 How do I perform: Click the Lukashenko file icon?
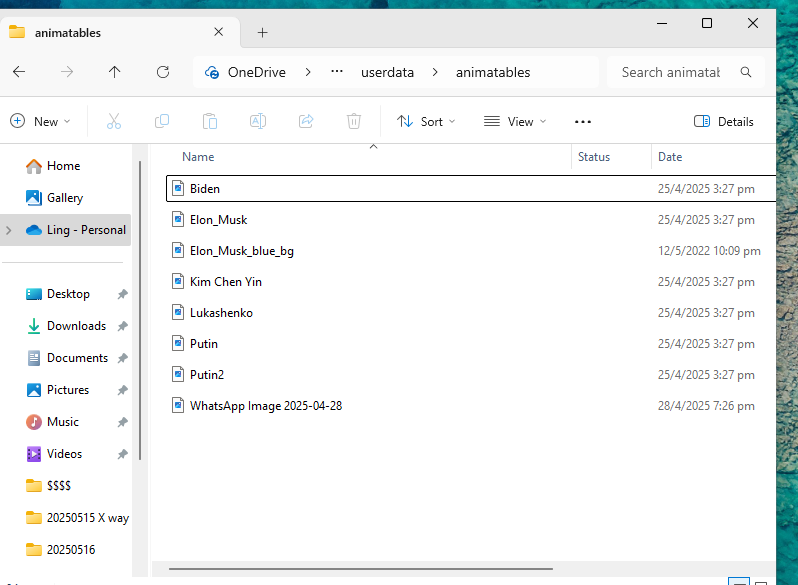[x=178, y=313]
